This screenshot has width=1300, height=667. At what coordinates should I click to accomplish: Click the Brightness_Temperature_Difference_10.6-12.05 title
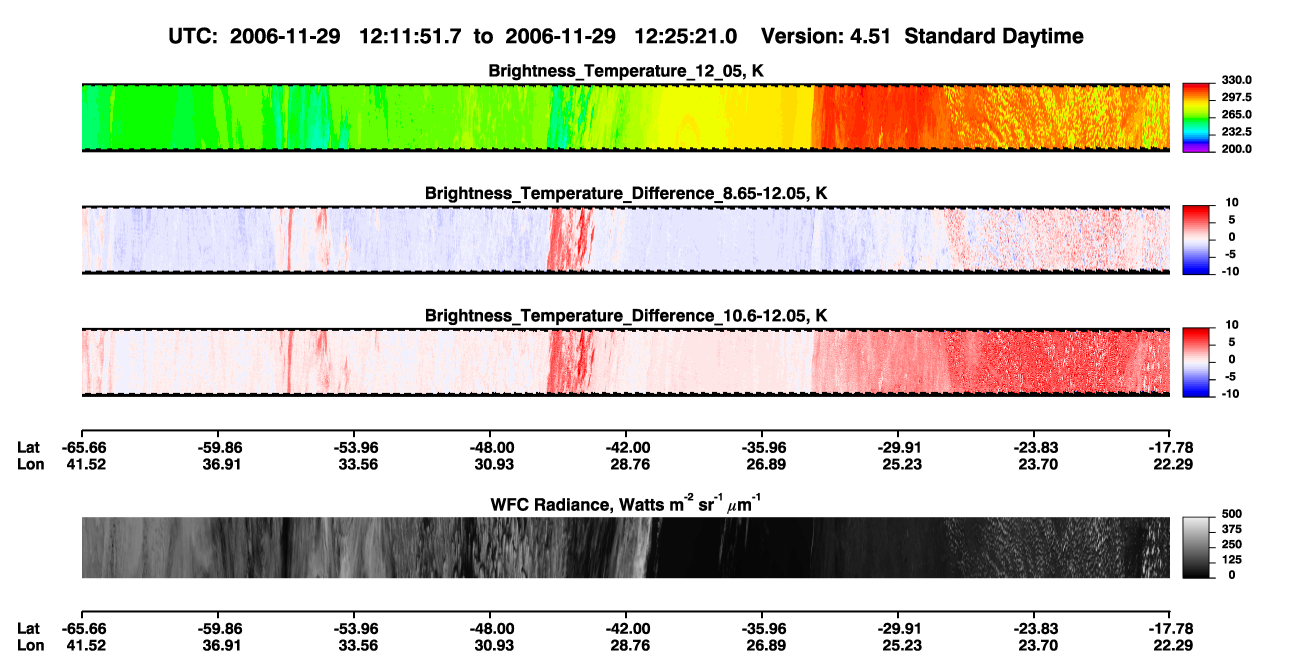click(x=626, y=316)
